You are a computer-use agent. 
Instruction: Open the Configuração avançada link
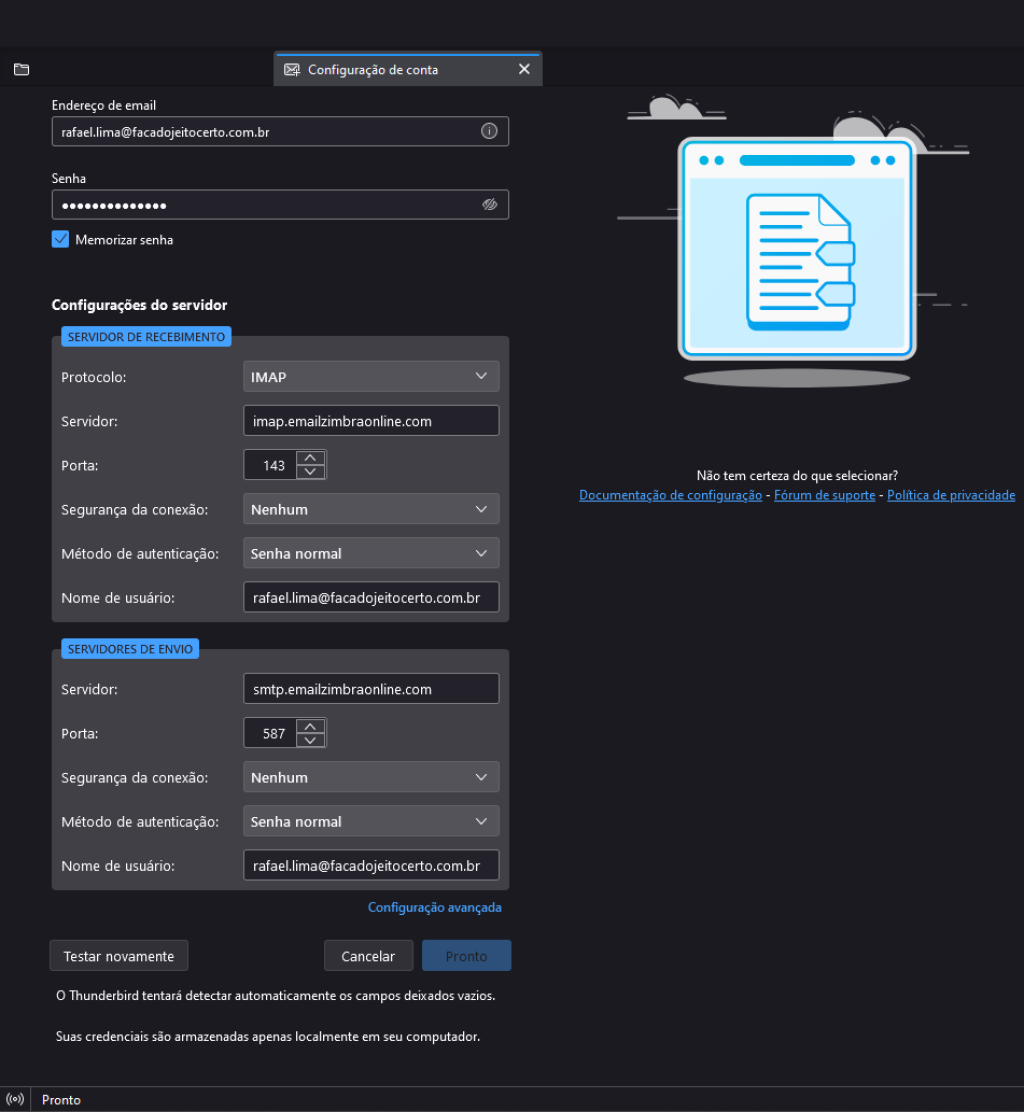pos(434,907)
